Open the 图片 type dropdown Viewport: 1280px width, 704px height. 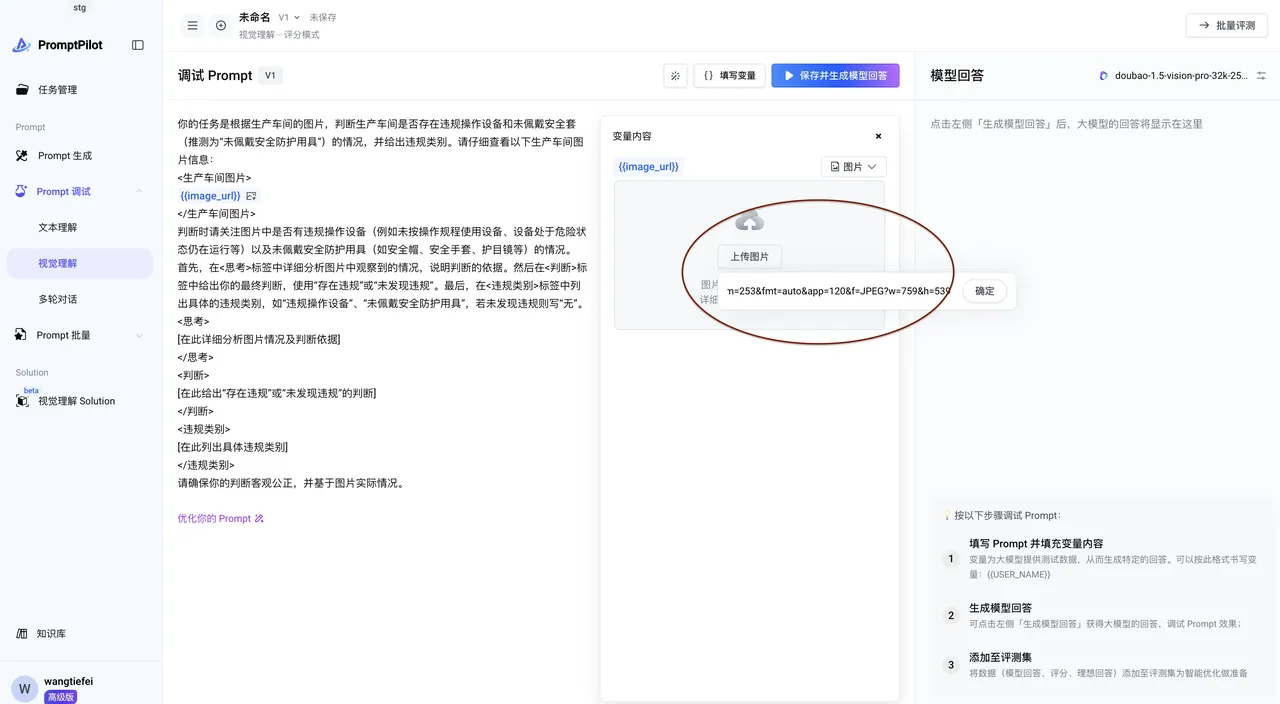coord(853,167)
